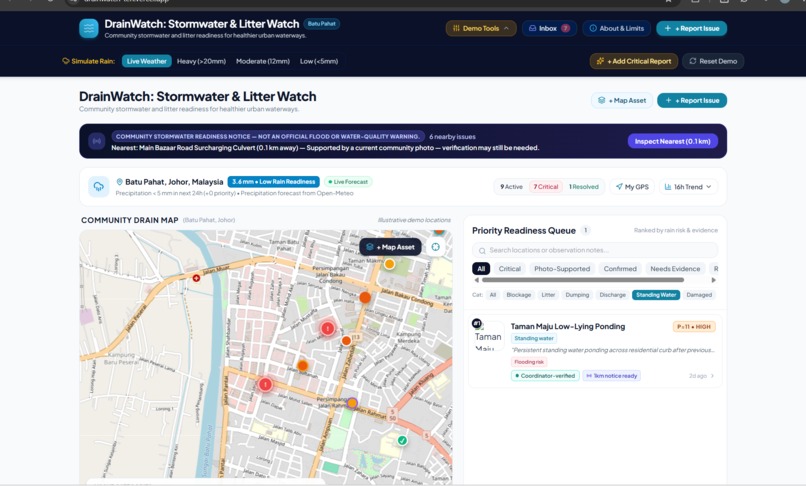
Task: Open Taman Maju Low-Lying Ponding item
Action: (595, 350)
